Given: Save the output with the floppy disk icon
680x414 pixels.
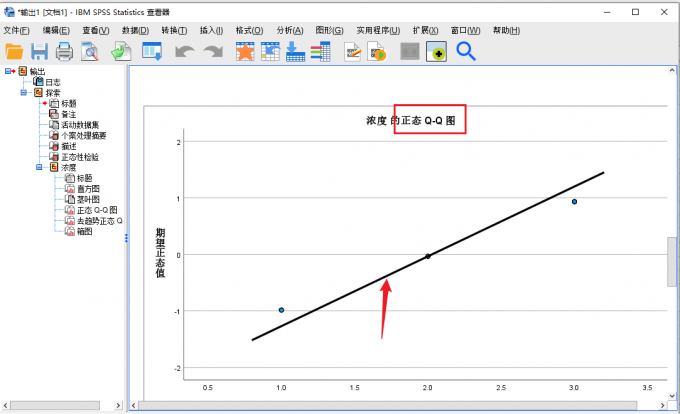Looking at the screenshot, I should pyautogui.click(x=39, y=52).
